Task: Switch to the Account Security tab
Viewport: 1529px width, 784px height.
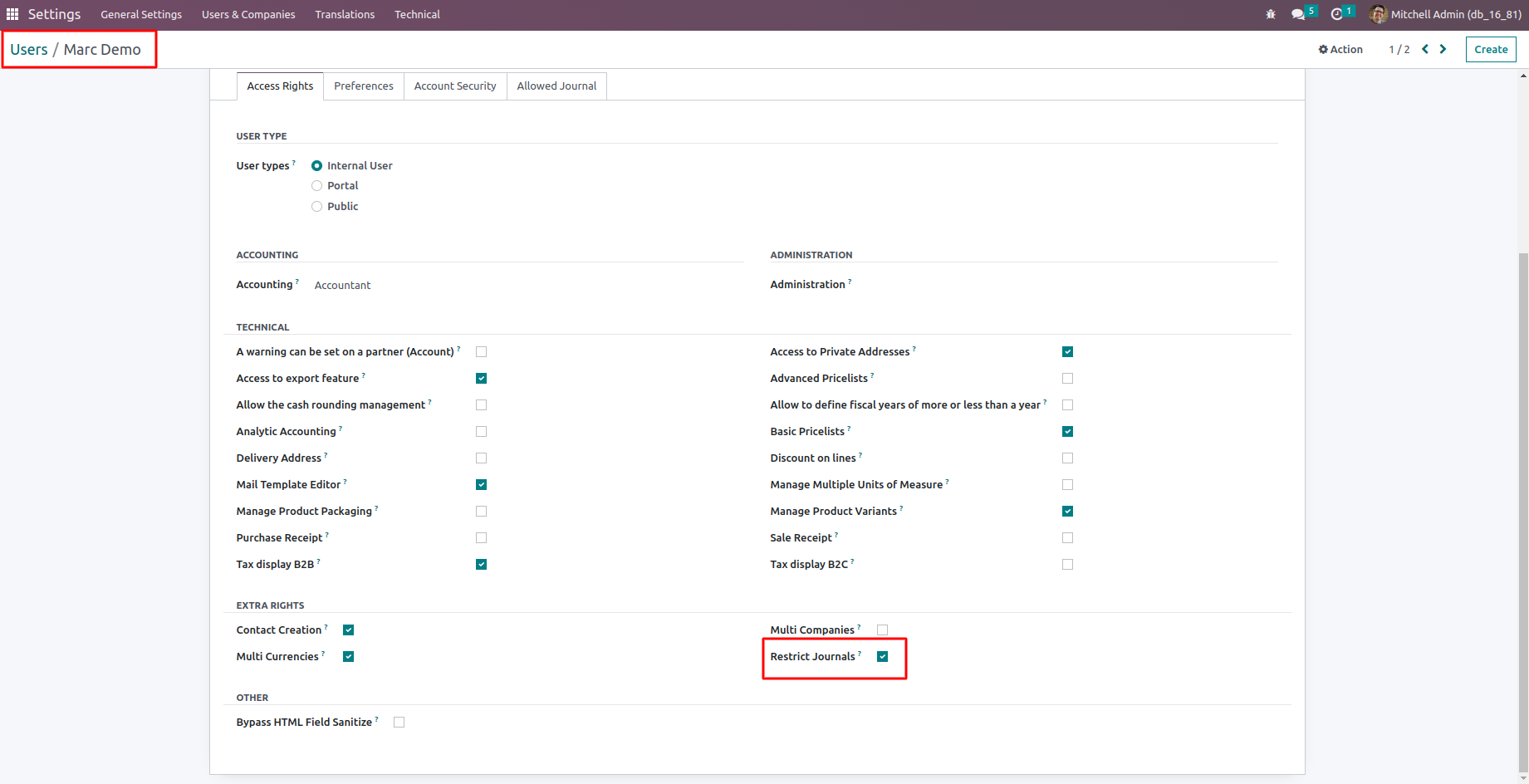Action: (x=455, y=86)
